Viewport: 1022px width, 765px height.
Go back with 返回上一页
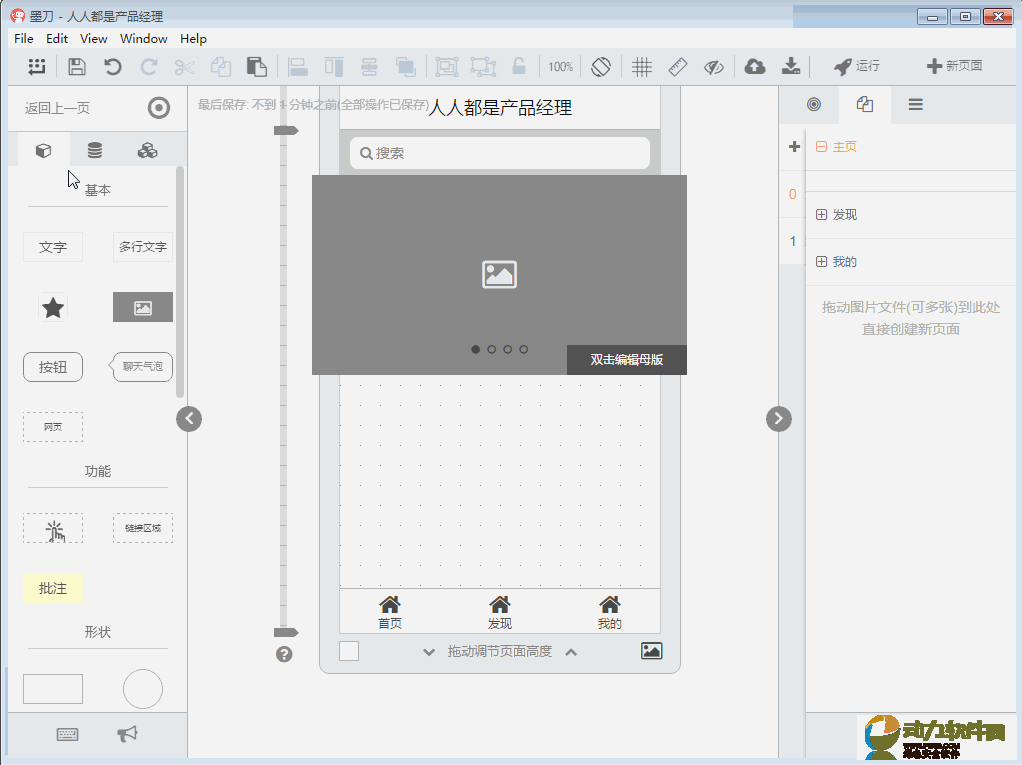[x=57, y=108]
